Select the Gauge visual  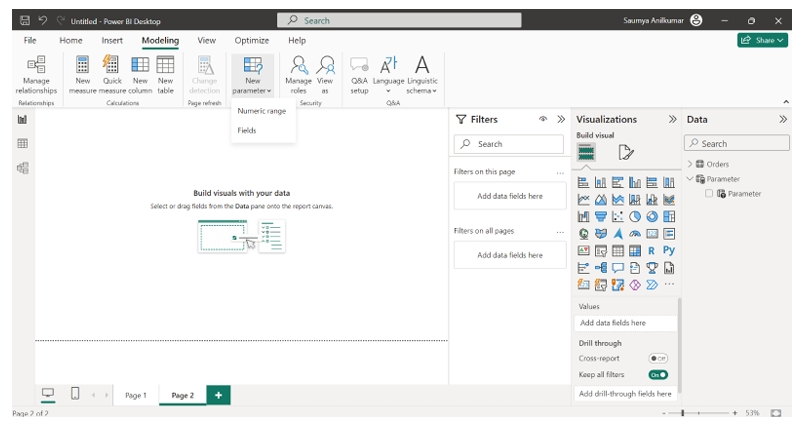point(634,234)
